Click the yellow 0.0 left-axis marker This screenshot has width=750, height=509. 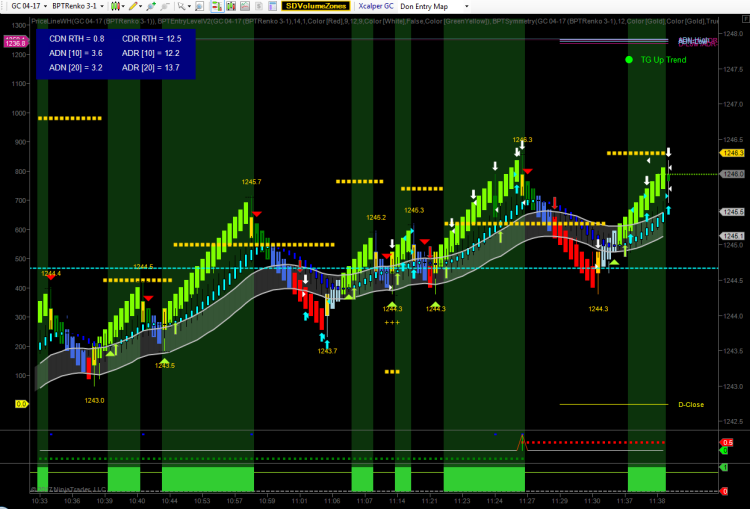[x=22, y=404]
